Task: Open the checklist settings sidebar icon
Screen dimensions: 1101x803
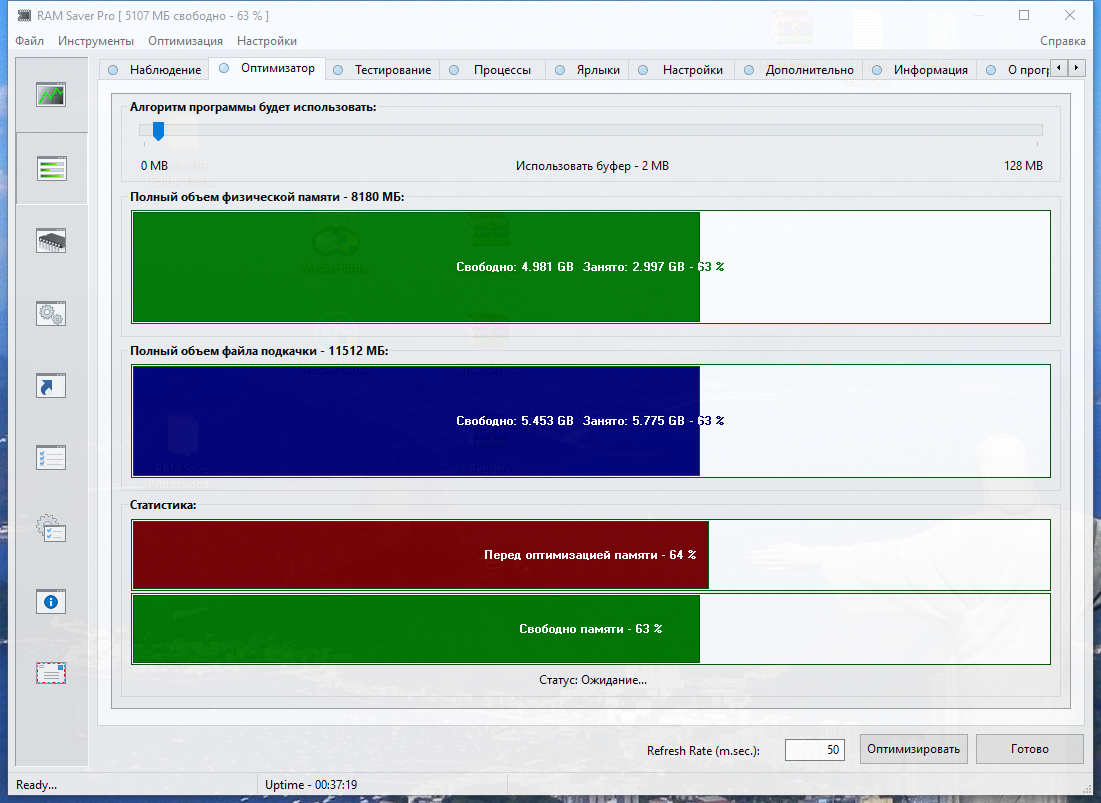Action: coord(51,458)
